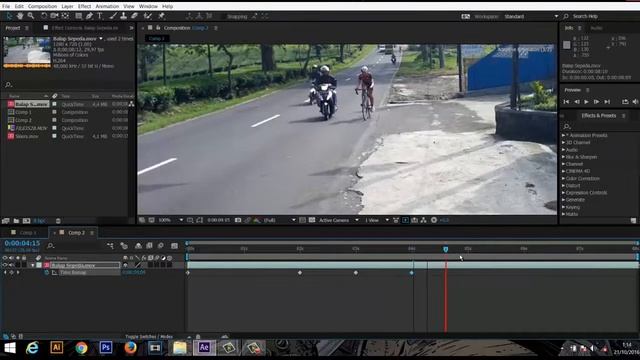This screenshot has height=360, width=640.
Task: Expand the Color Correction category
Action: pyautogui.click(x=563, y=178)
